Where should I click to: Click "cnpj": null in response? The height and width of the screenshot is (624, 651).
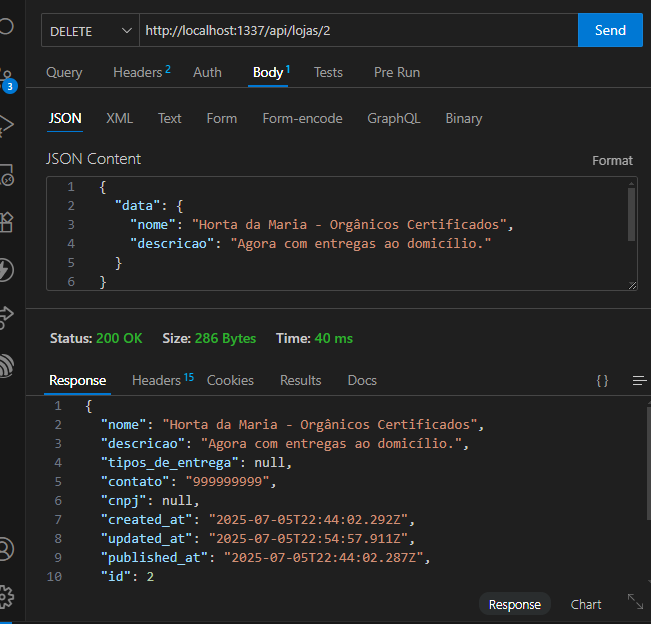click(x=150, y=501)
